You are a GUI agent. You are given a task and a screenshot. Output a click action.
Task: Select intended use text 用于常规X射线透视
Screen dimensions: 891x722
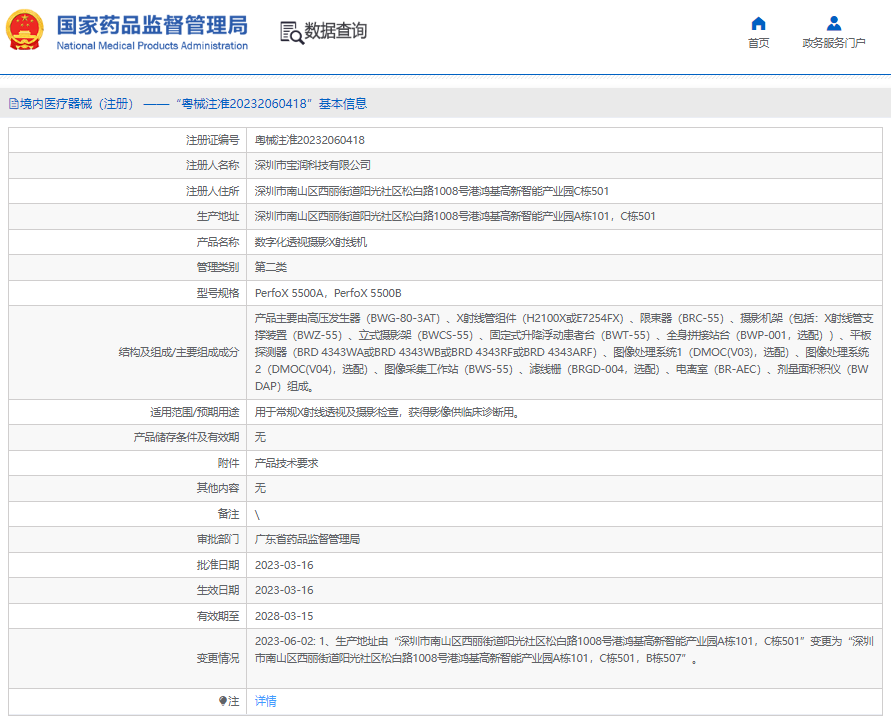(389, 412)
